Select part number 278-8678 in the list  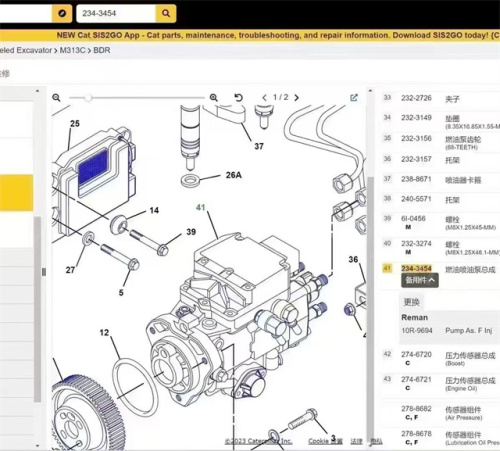416,434
